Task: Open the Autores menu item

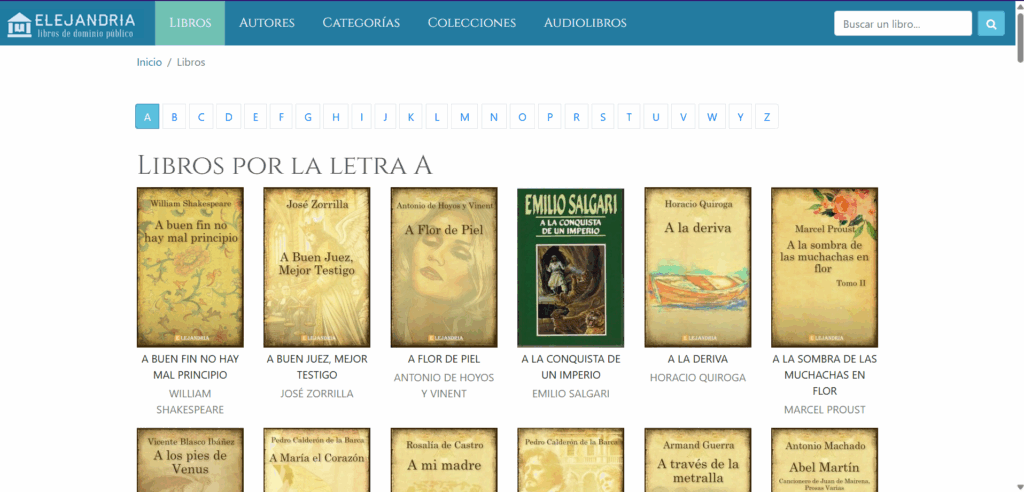Action: (266, 23)
